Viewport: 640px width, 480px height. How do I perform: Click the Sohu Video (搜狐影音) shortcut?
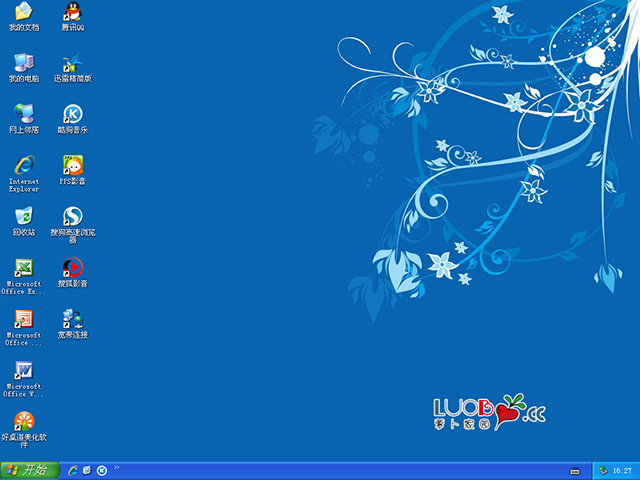click(72, 268)
